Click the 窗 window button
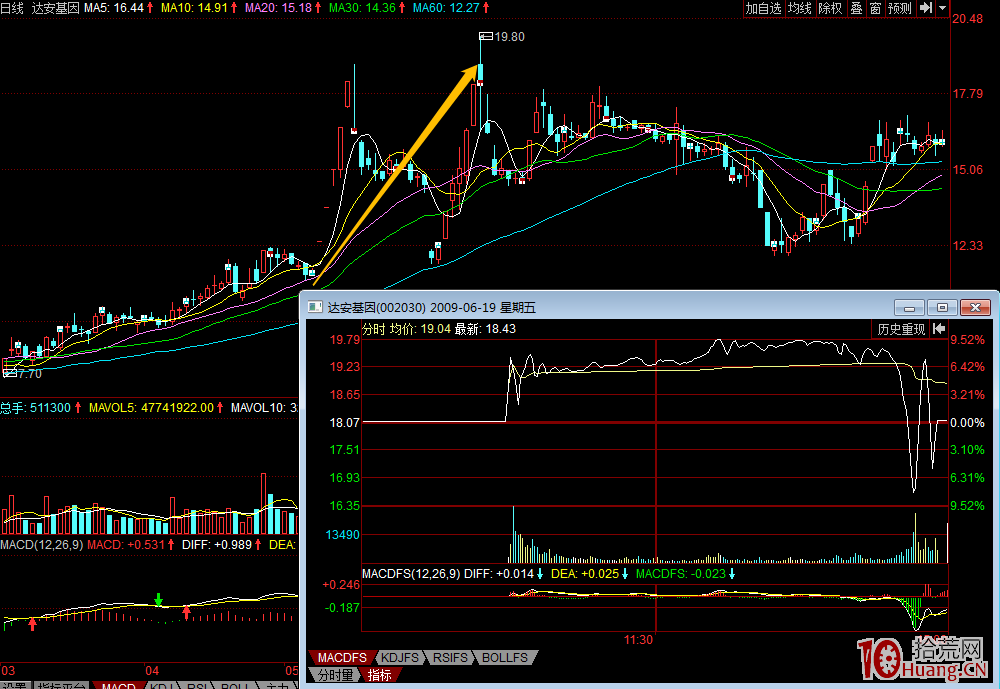Viewport: 1000px width, 689px height. click(875, 8)
